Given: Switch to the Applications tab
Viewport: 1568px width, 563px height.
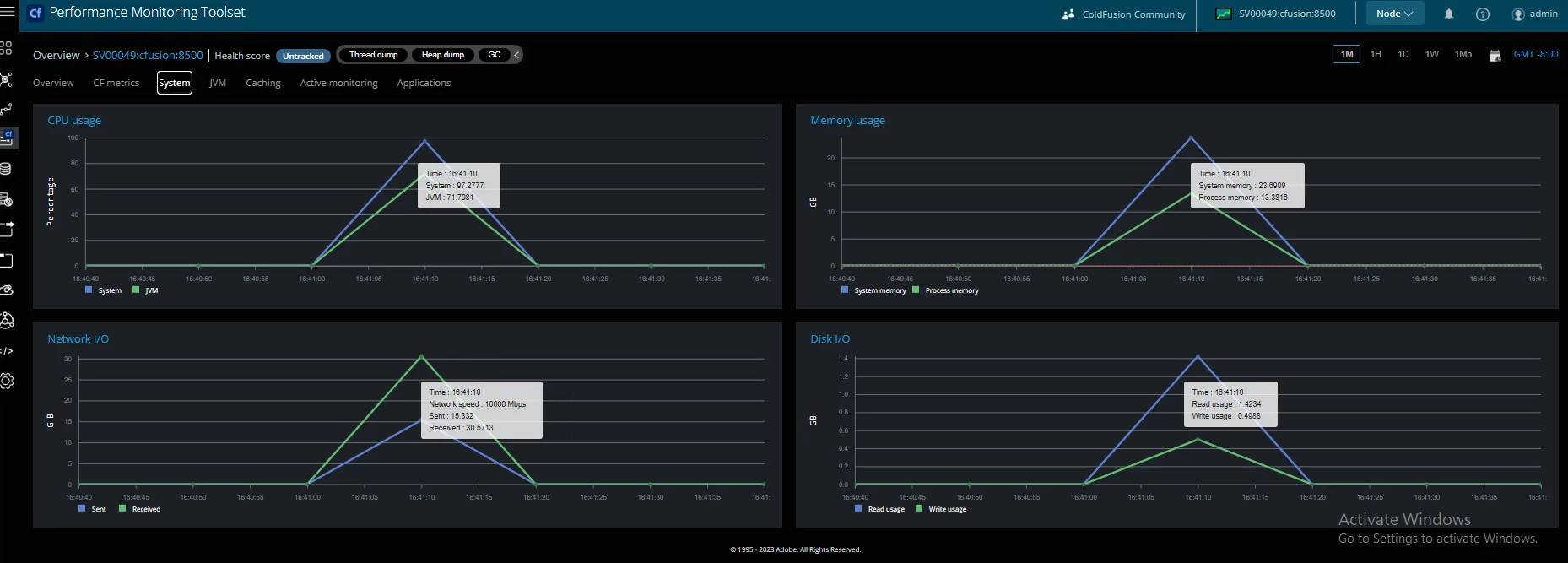Looking at the screenshot, I should [x=424, y=83].
